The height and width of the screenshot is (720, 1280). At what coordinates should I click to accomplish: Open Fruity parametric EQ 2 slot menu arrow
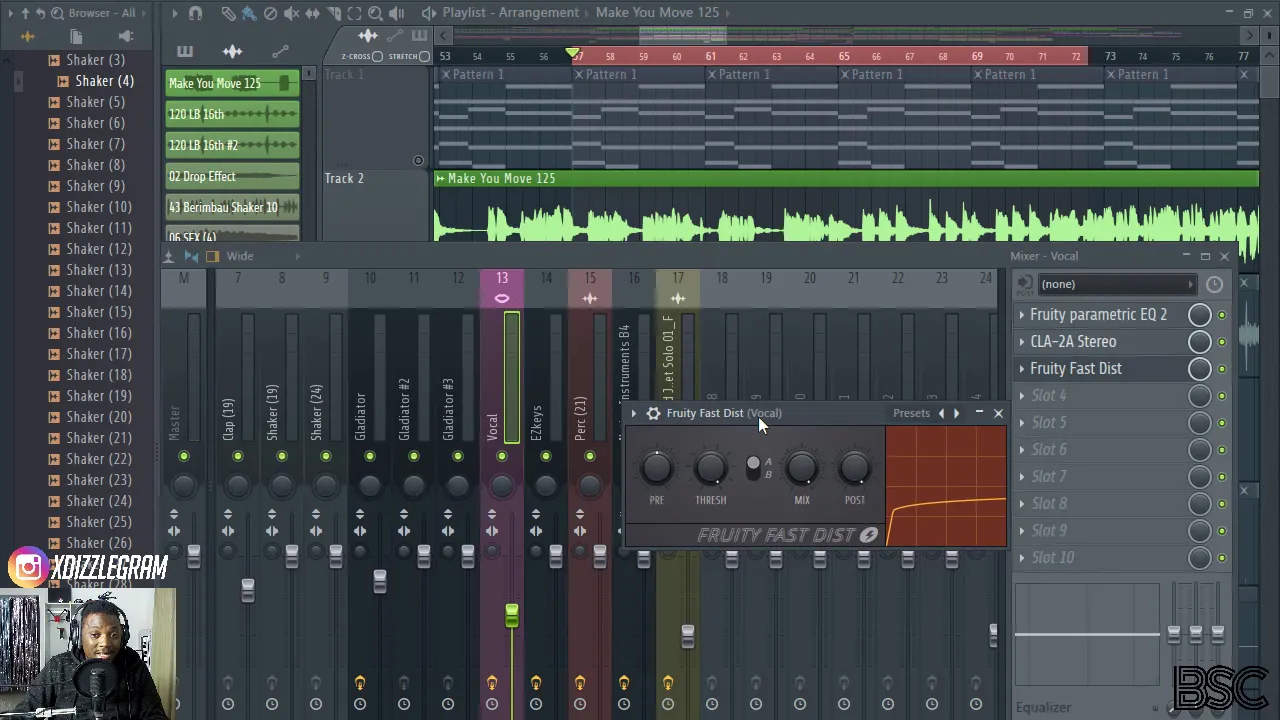point(1022,315)
